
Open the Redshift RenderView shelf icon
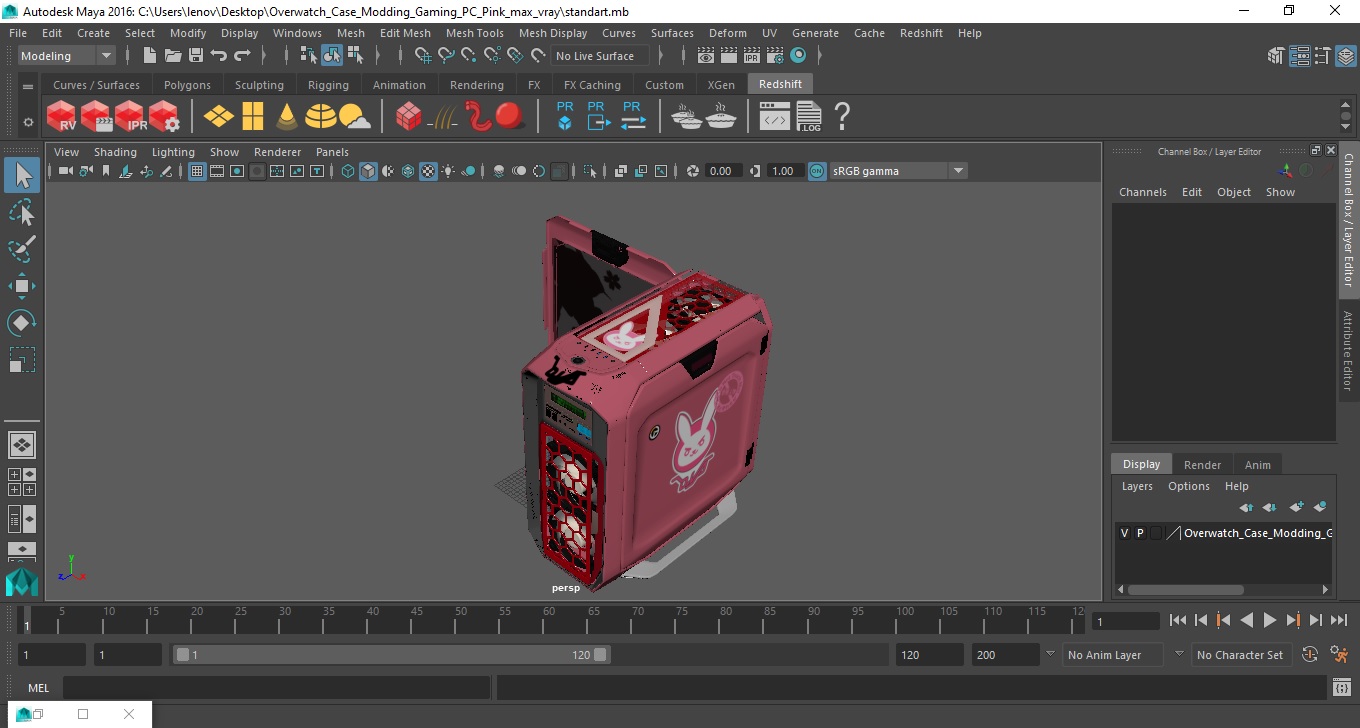click(62, 117)
